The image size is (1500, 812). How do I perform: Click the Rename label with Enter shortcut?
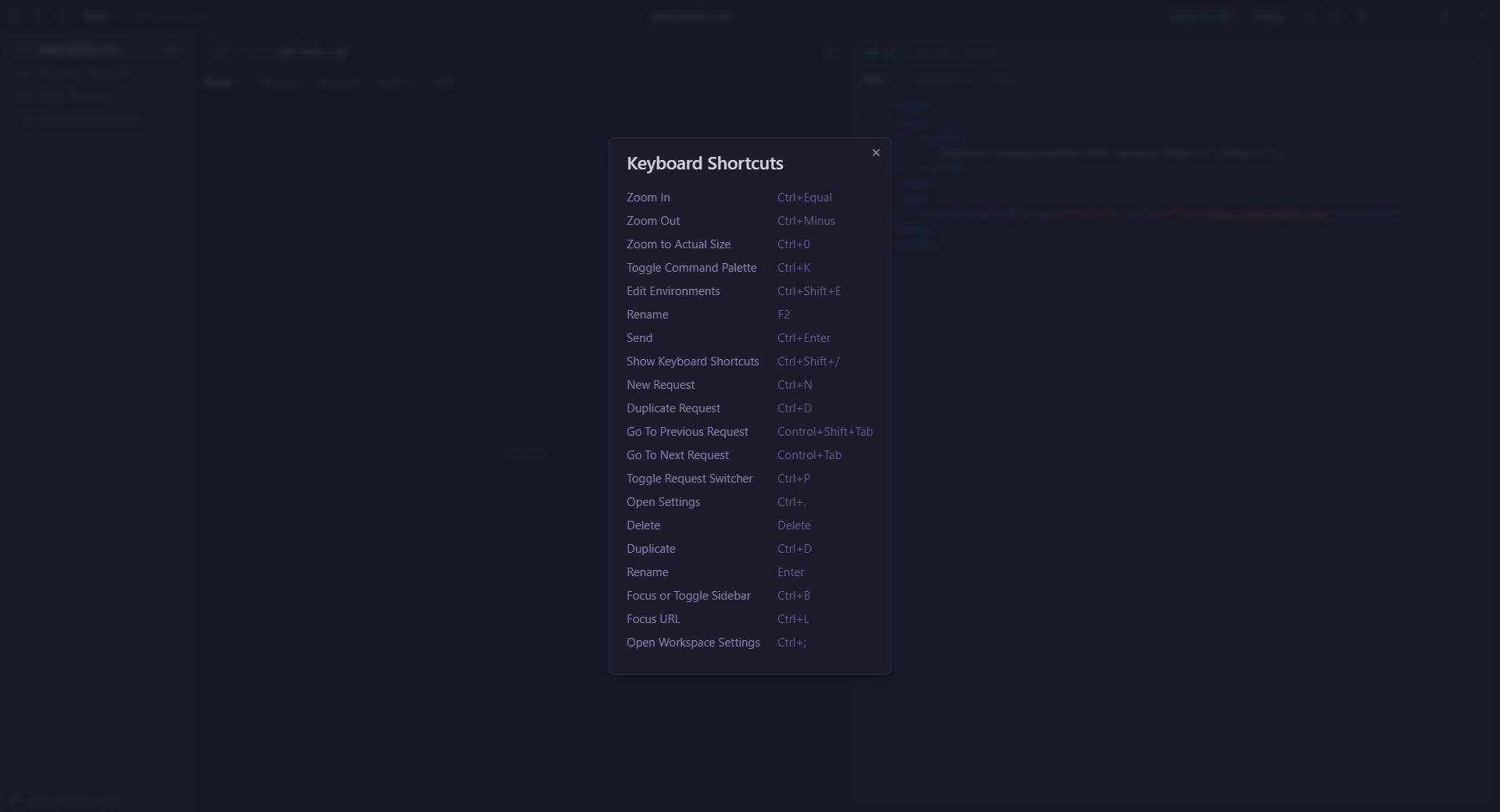pos(647,572)
